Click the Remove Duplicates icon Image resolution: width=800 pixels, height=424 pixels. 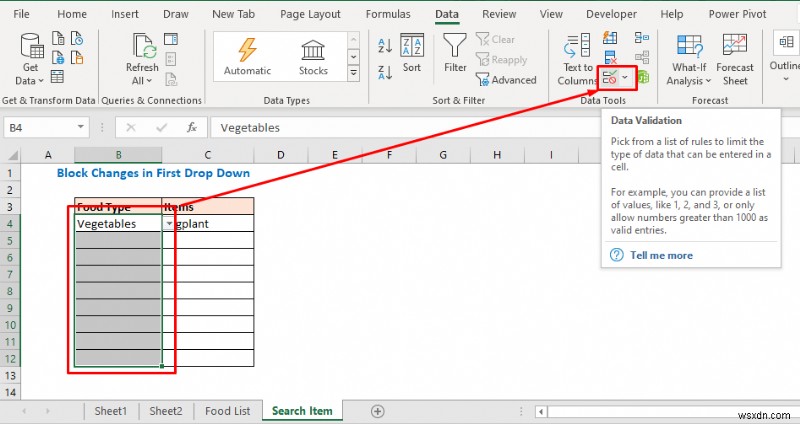coord(610,57)
